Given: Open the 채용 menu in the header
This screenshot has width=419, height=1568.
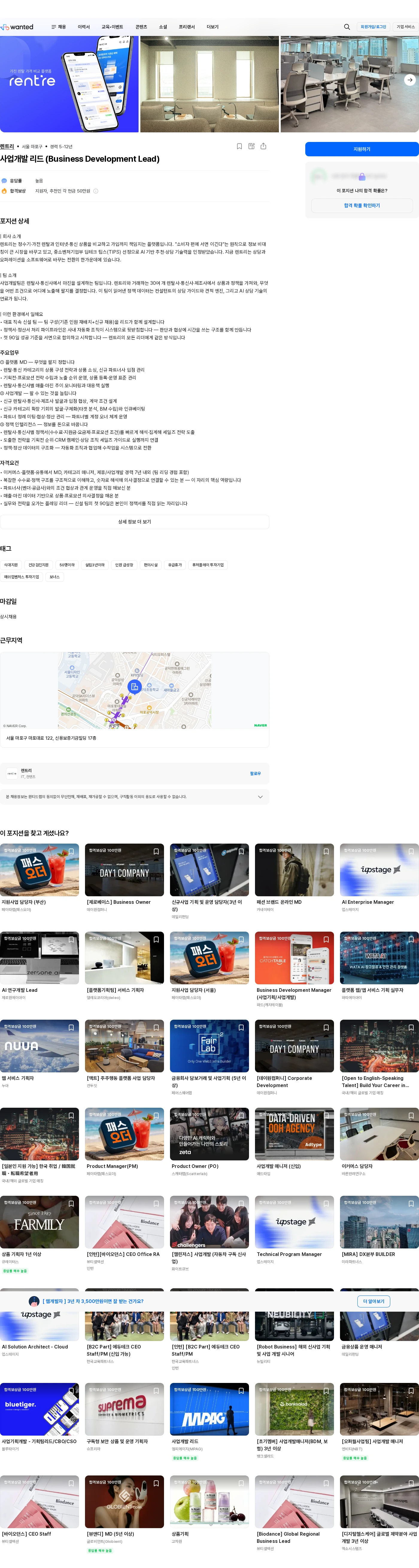Looking at the screenshot, I should click(58, 27).
